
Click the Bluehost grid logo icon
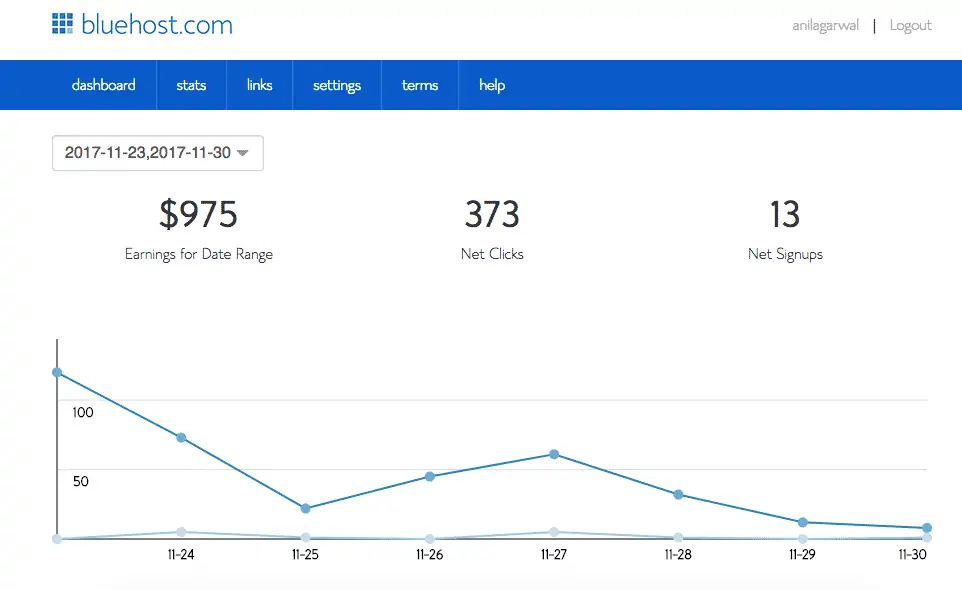(x=63, y=24)
